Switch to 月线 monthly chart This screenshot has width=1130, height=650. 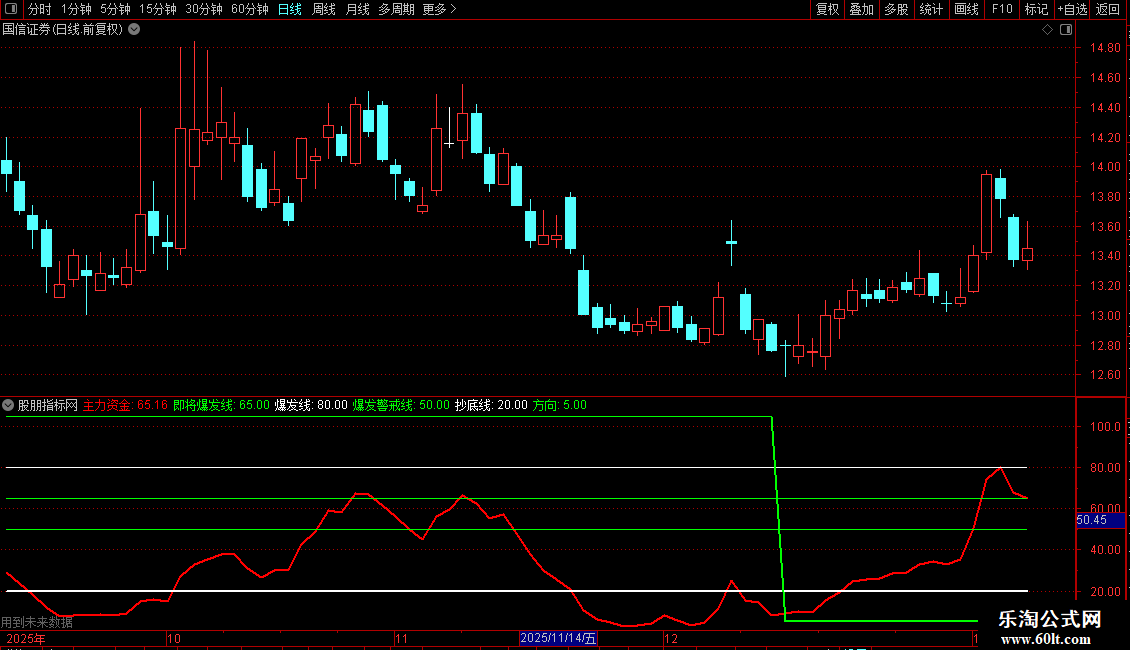tap(357, 9)
